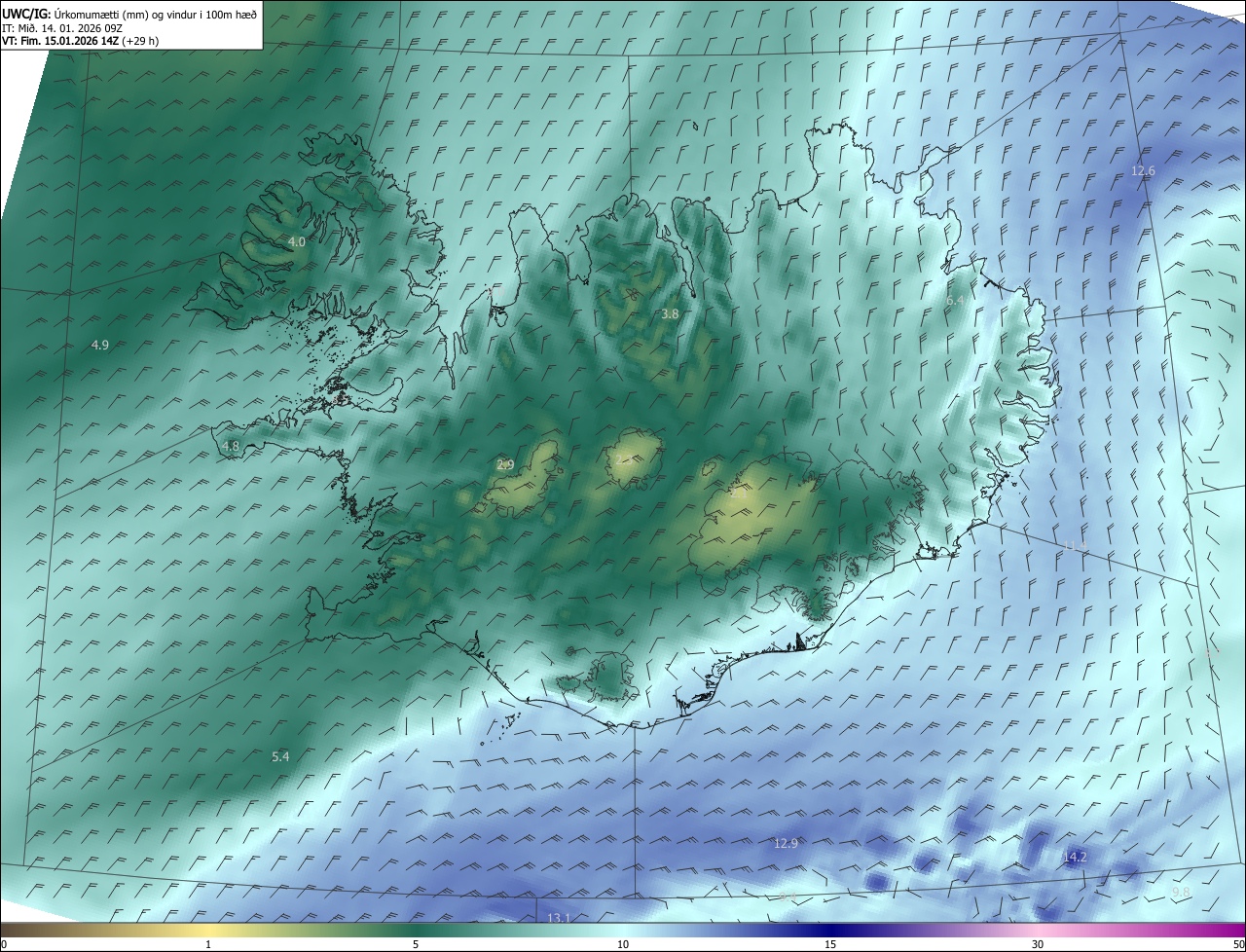Click the 12.6 value northeast of Iceland
The width and height of the screenshot is (1246, 952).
click(1143, 170)
